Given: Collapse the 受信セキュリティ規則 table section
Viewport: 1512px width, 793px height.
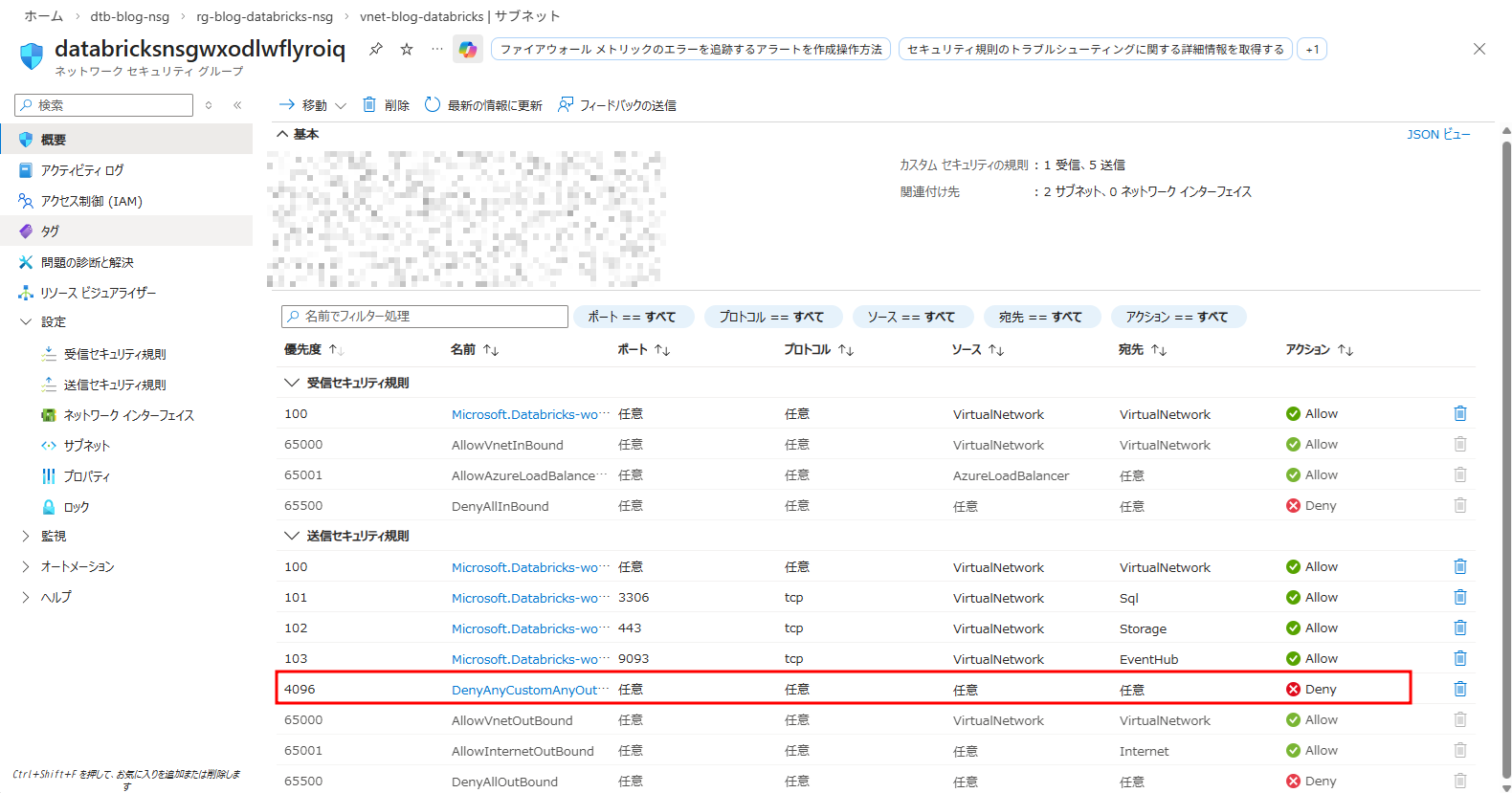Looking at the screenshot, I should 292,383.
